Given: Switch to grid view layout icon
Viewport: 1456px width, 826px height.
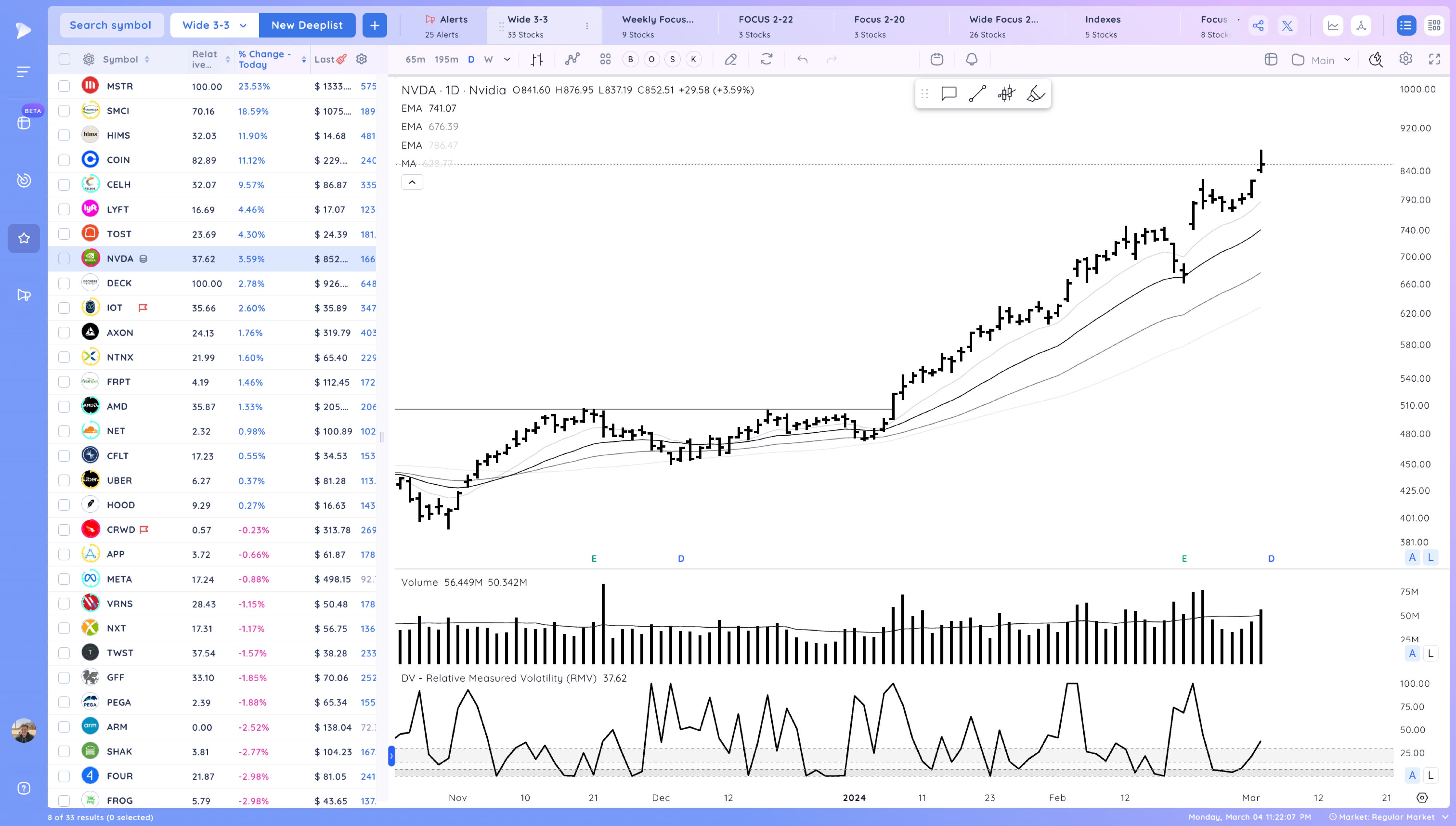Looking at the screenshot, I should 1434,25.
